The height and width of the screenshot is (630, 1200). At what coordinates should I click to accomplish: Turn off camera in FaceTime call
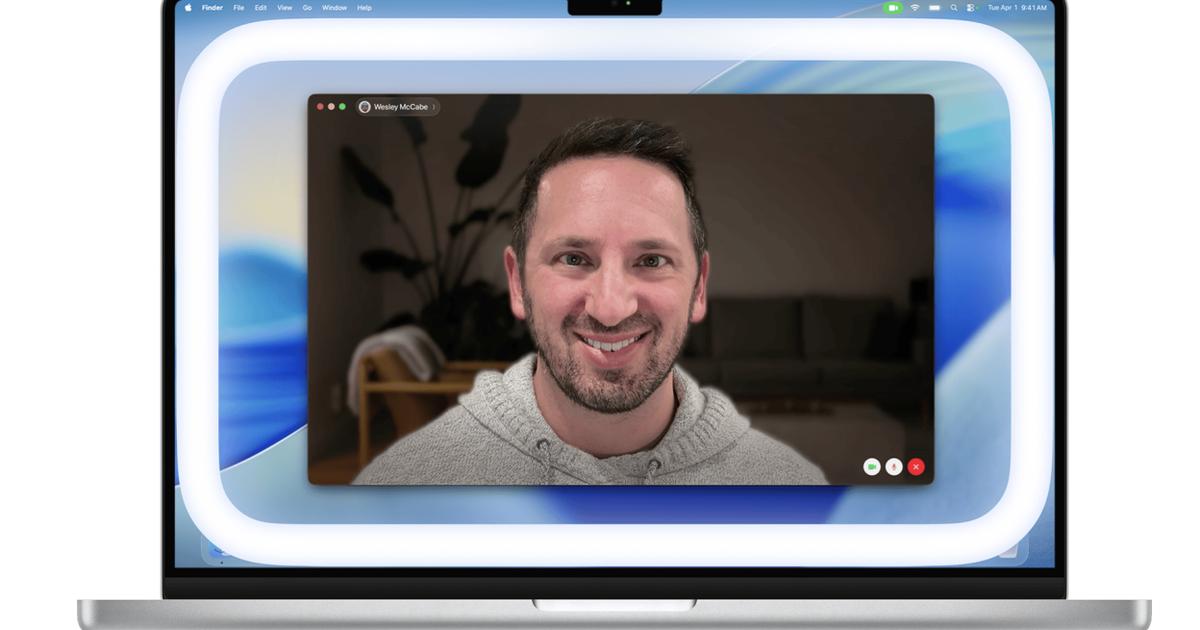point(872,467)
